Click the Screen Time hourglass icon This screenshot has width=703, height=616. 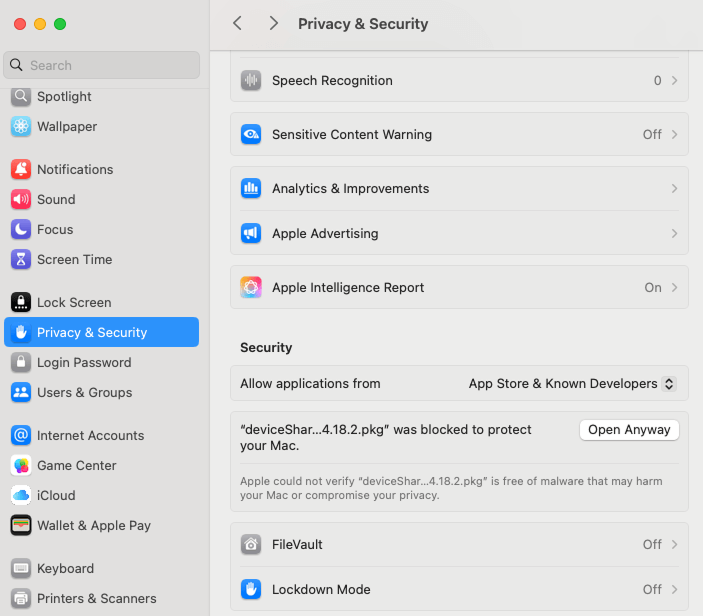coord(21,260)
